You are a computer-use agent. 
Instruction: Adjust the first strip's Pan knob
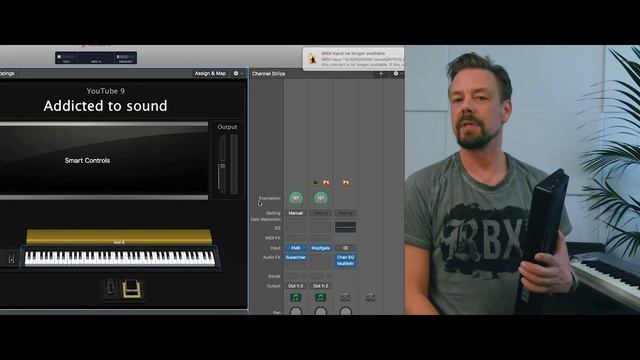[296, 311]
